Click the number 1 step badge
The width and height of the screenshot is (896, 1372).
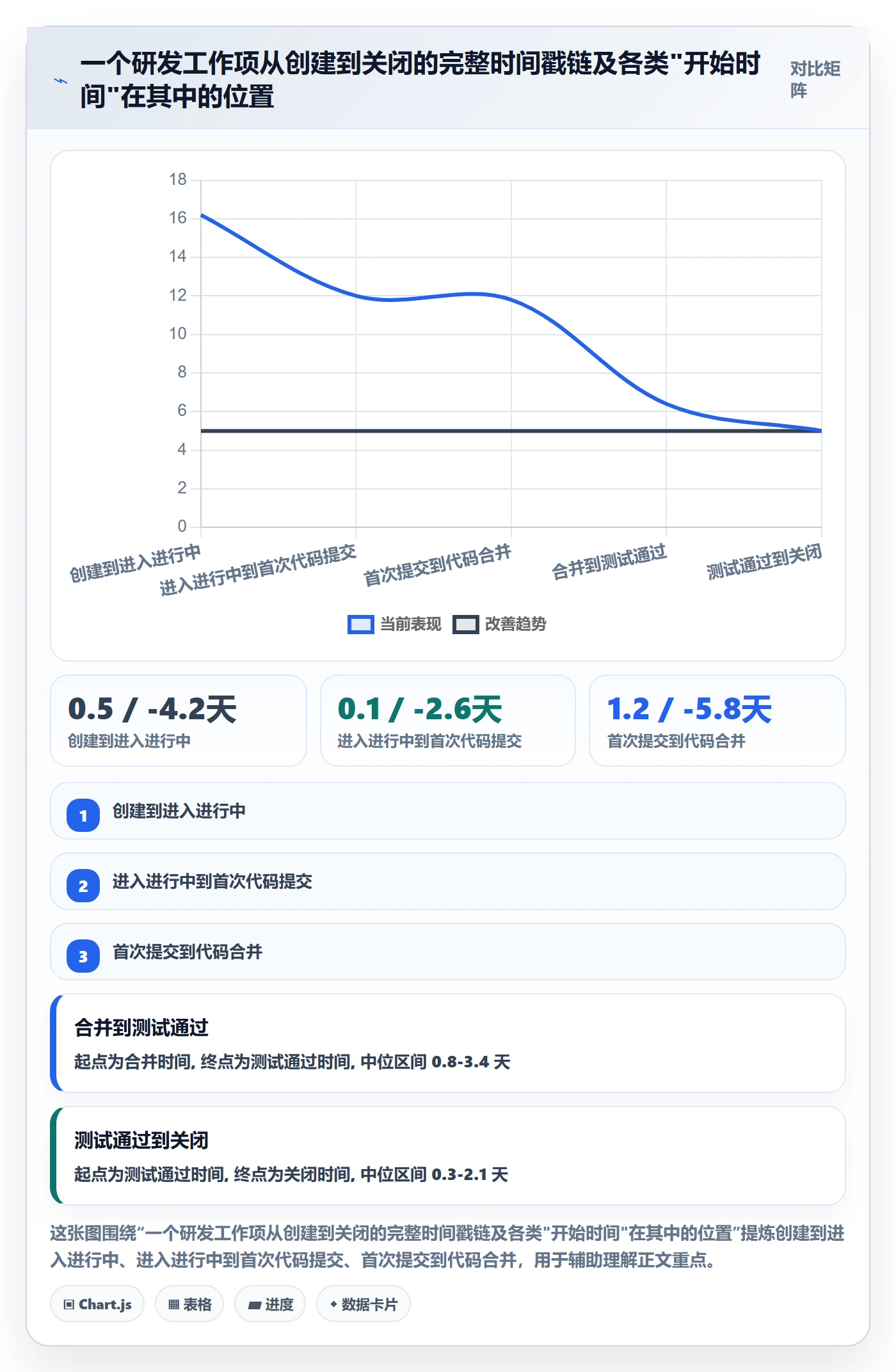point(83,815)
